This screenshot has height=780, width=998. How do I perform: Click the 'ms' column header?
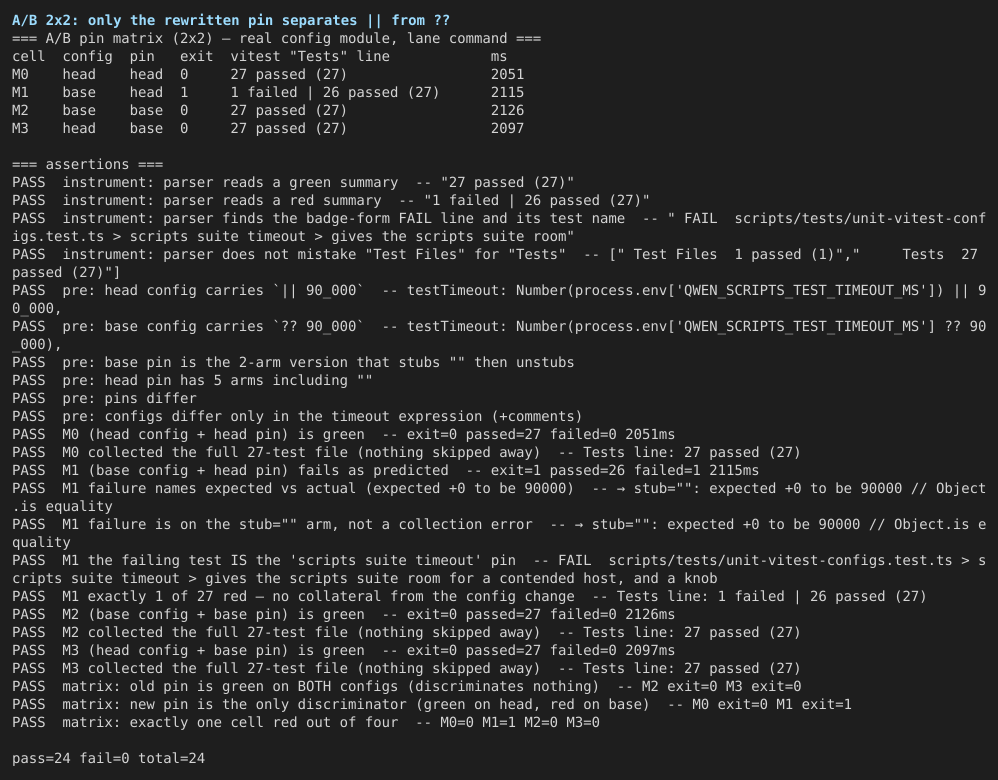pyautogui.click(x=498, y=57)
